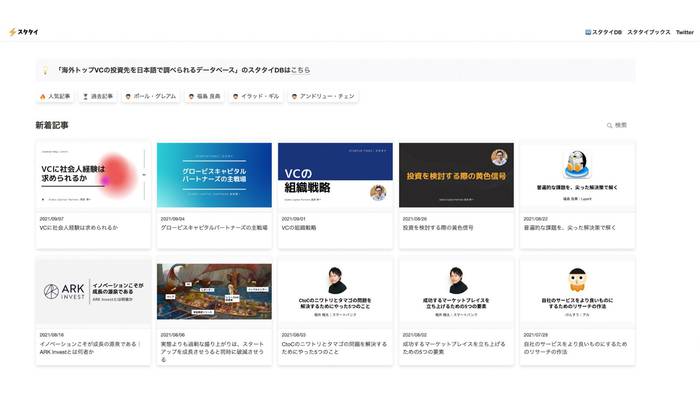Viewport: 700px width, 393px height.
Task: Click the fire icon on 人気記事 tag
Action: (43, 96)
